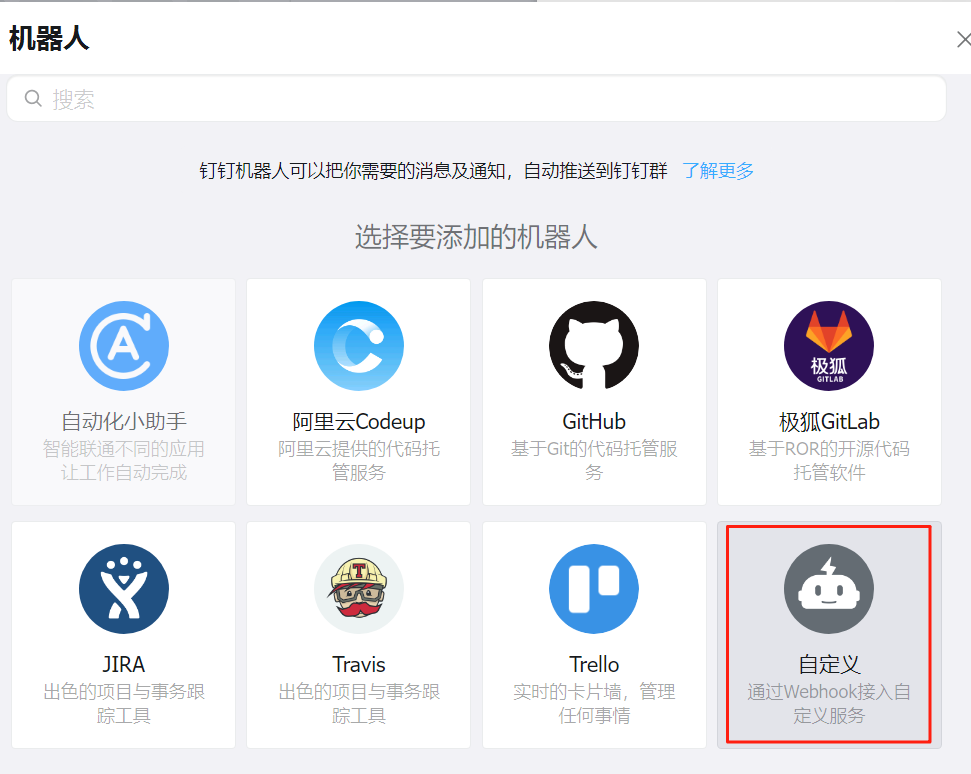Close the 机器人 dialog
971x774 pixels.
(964, 40)
